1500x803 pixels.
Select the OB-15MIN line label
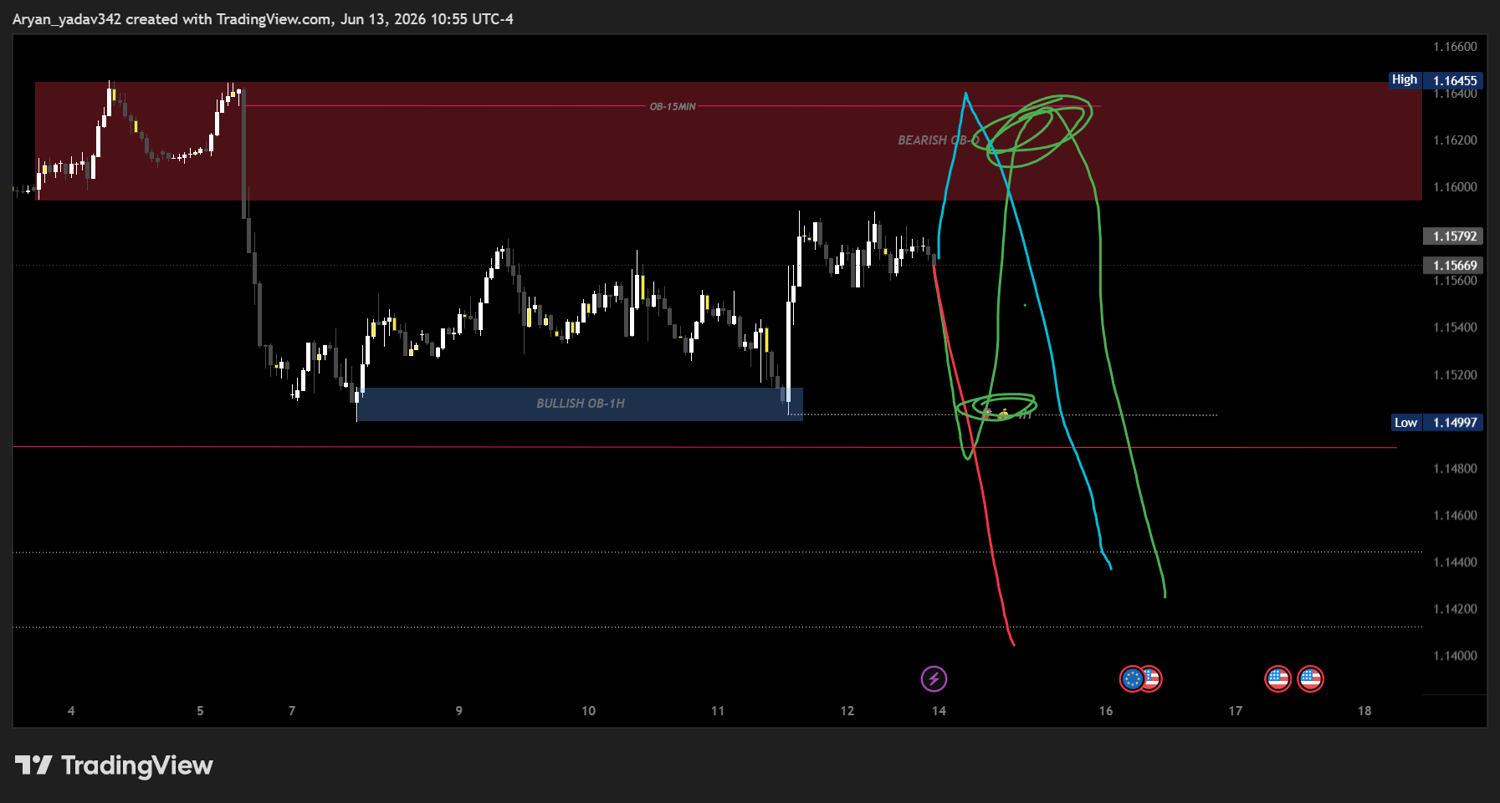[673, 106]
